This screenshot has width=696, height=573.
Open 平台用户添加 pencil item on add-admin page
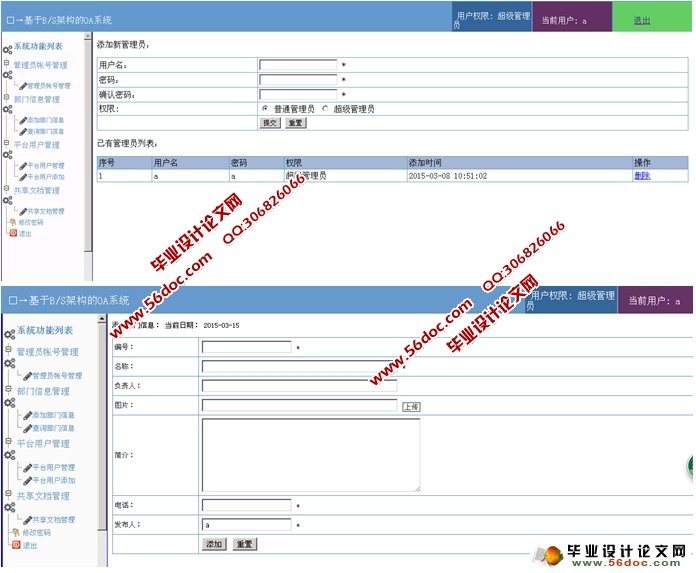click(x=42, y=177)
